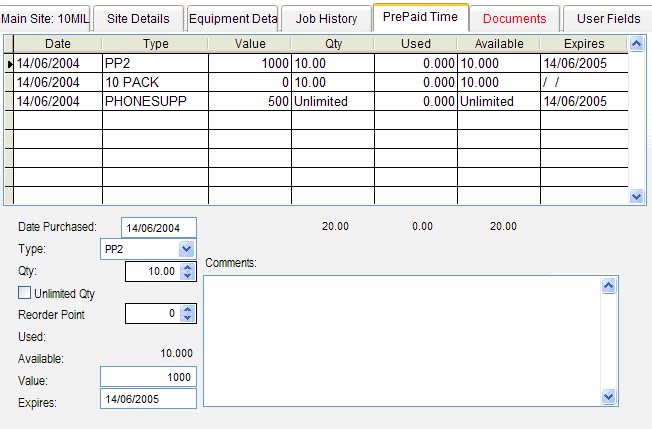Enable the Unlimited Qty checkbox

pyautogui.click(x=25, y=293)
